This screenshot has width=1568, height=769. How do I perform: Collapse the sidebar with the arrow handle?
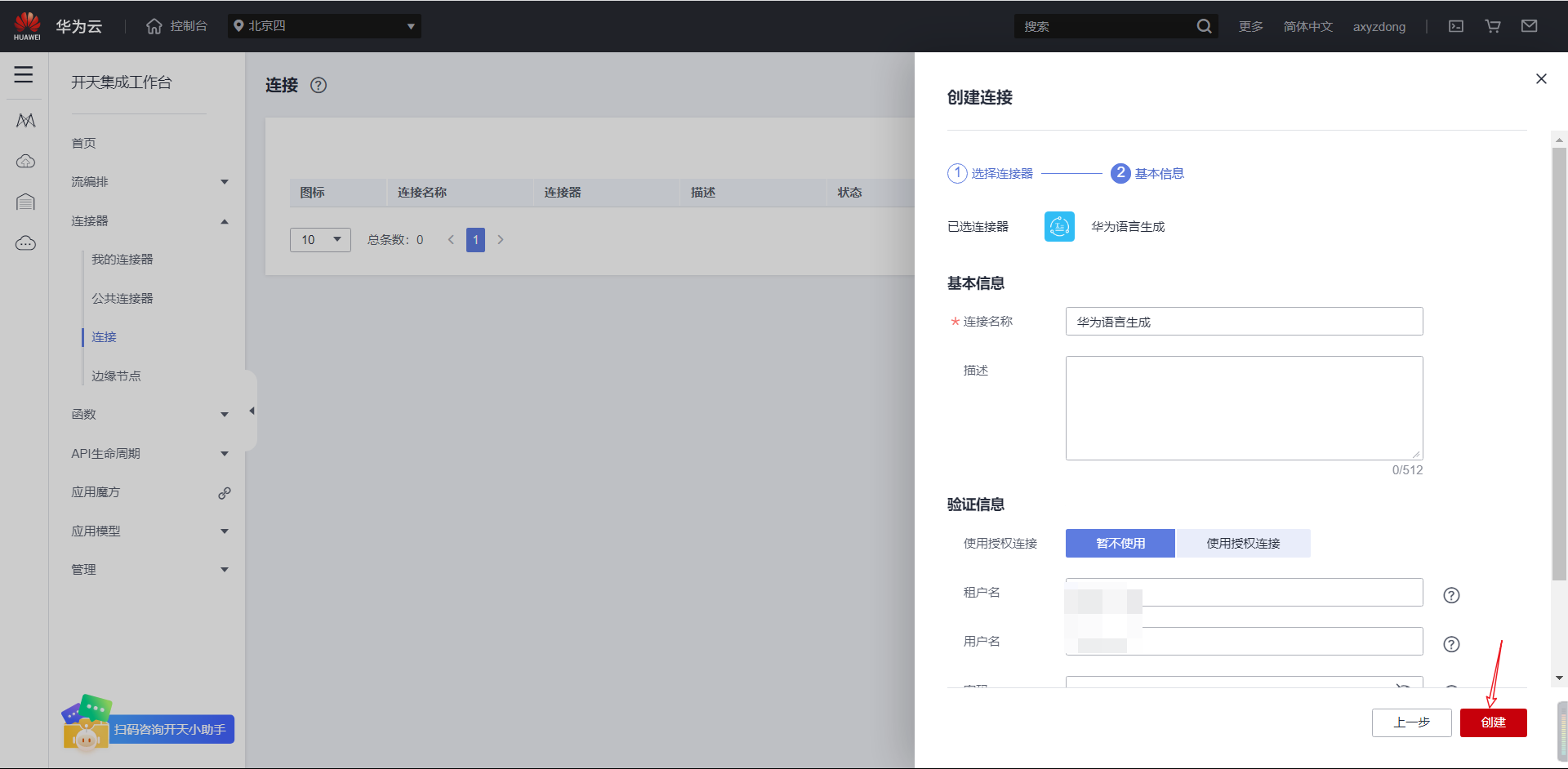252,411
